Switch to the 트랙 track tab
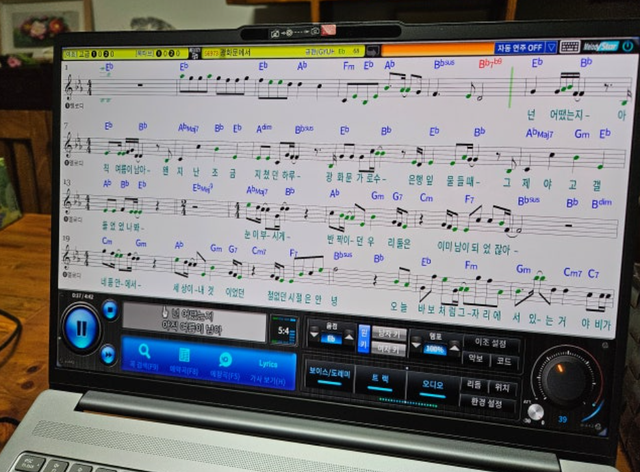Screen dimensions: 640x472 [x=380, y=381]
